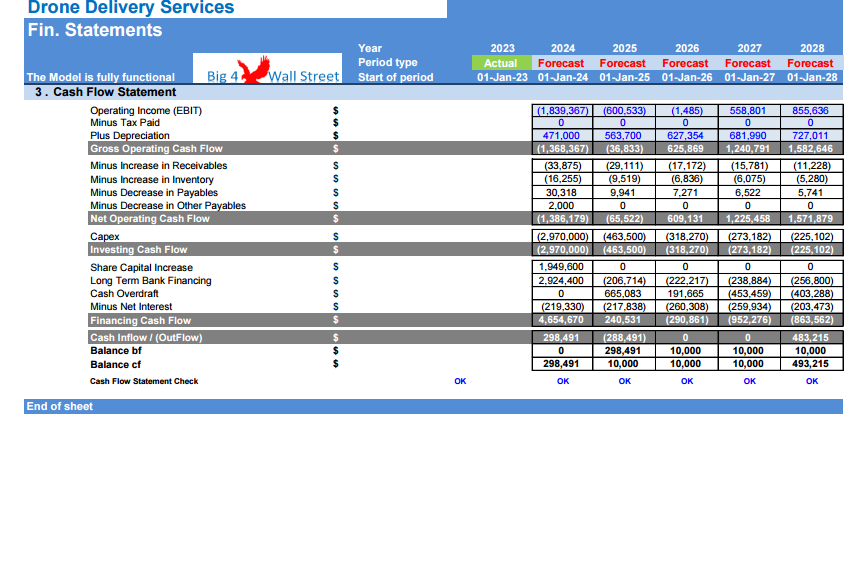859x583 pixels.
Task: Select the 3. Cash Flow Statement heading
Action: point(106,92)
